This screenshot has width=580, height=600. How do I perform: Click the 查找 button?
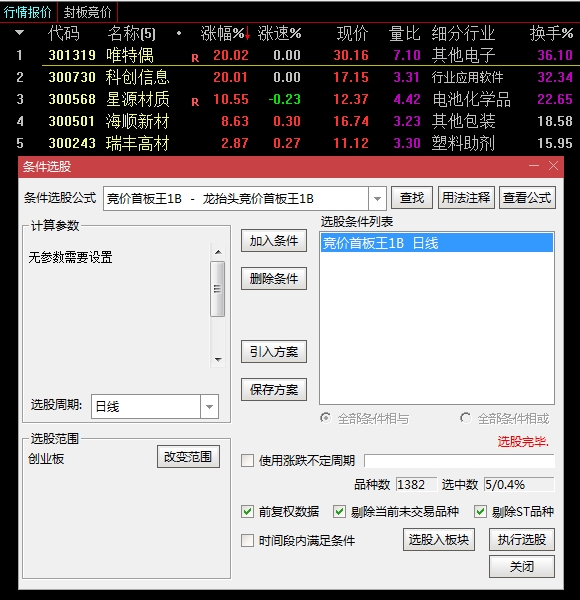(x=412, y=198)
